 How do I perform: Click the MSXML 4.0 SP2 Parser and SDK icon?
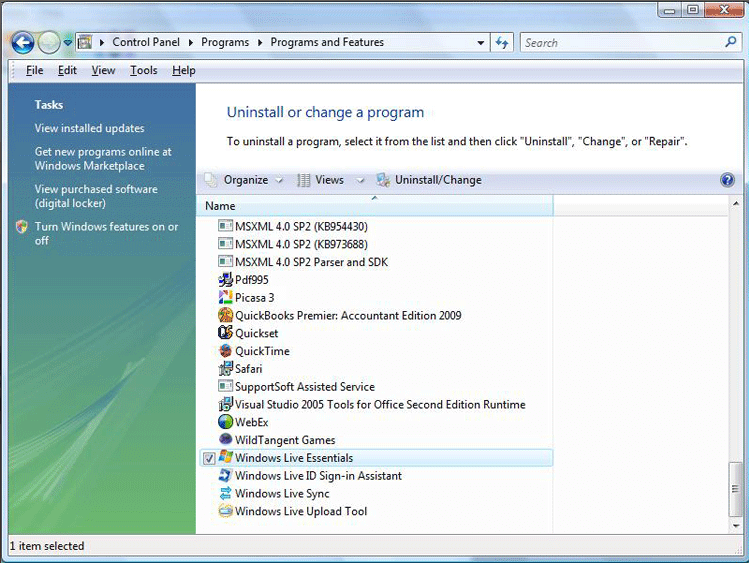[x=225, y=261]
